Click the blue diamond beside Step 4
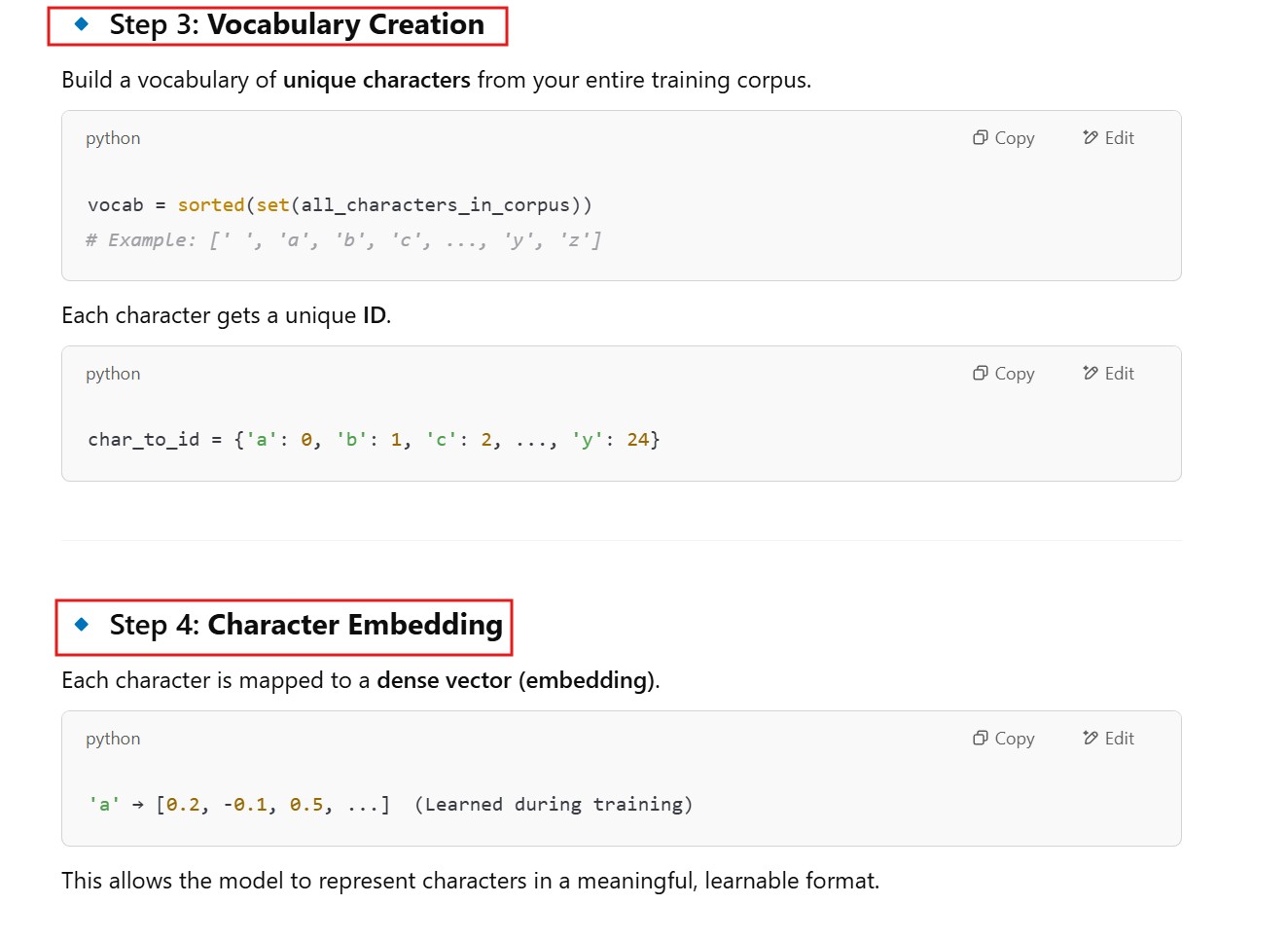Image resolution: width=1288 pixels, height=941 pixels. pos(82,625)
